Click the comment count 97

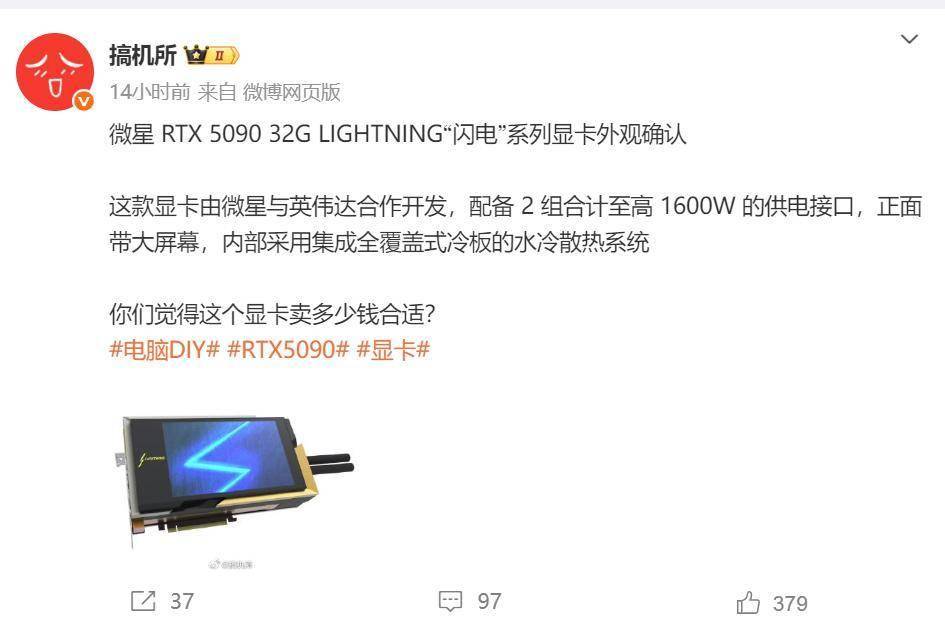[489, 601]
